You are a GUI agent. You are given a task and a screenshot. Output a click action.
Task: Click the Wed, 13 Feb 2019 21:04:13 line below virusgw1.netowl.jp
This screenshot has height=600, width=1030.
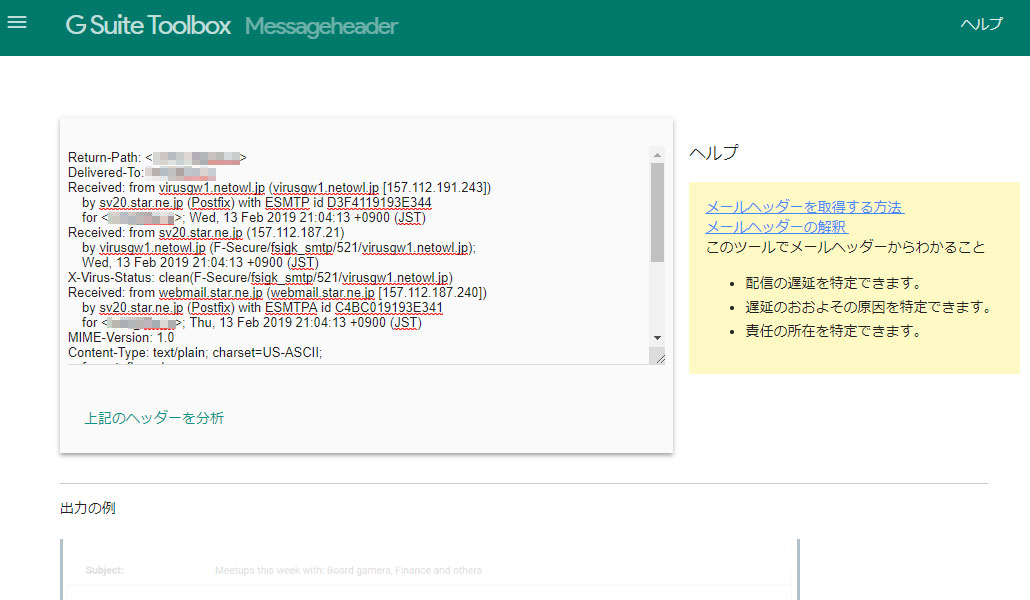point(200,263)
